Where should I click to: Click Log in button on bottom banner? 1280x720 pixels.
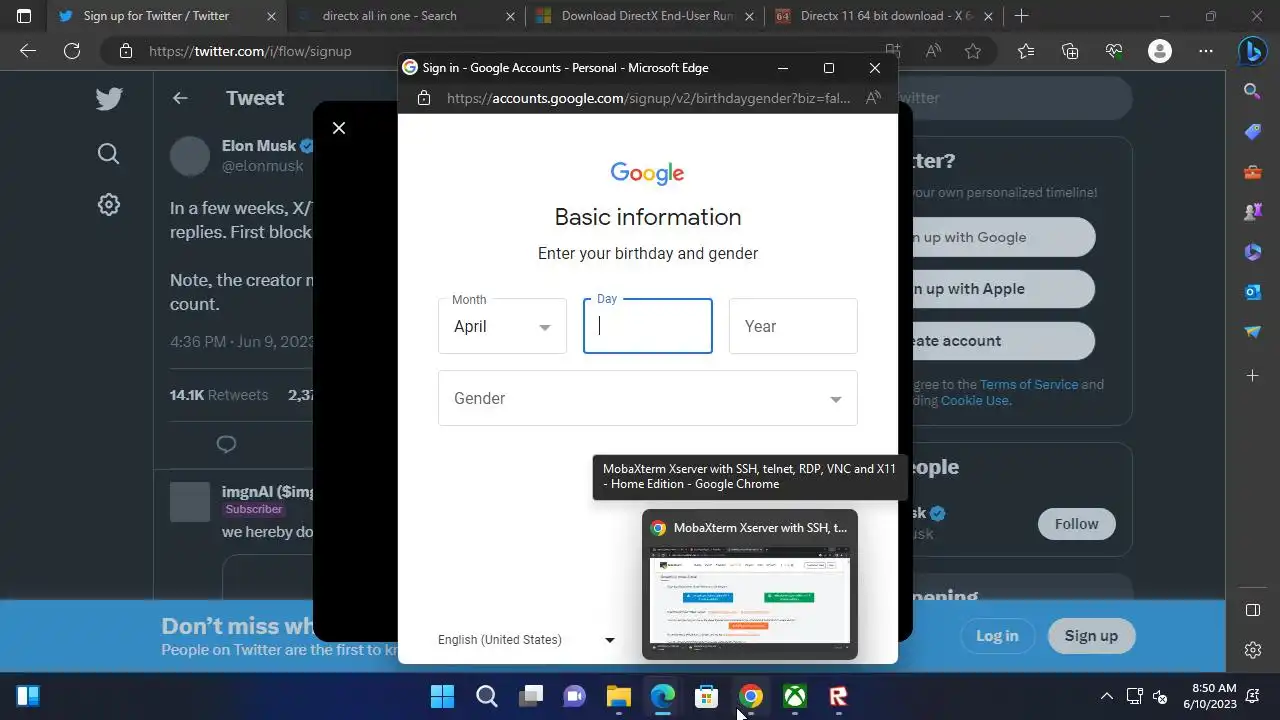point(997,636)
